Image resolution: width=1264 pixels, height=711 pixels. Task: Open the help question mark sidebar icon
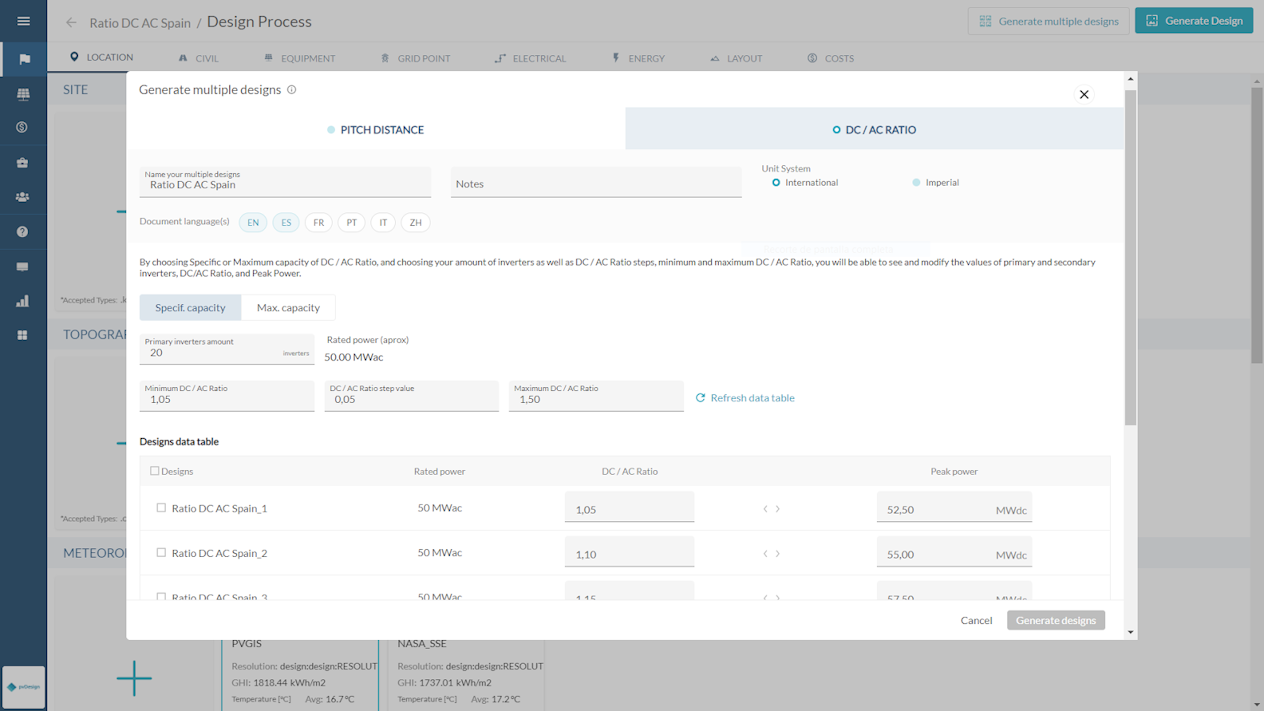click(x=23, y=232)
